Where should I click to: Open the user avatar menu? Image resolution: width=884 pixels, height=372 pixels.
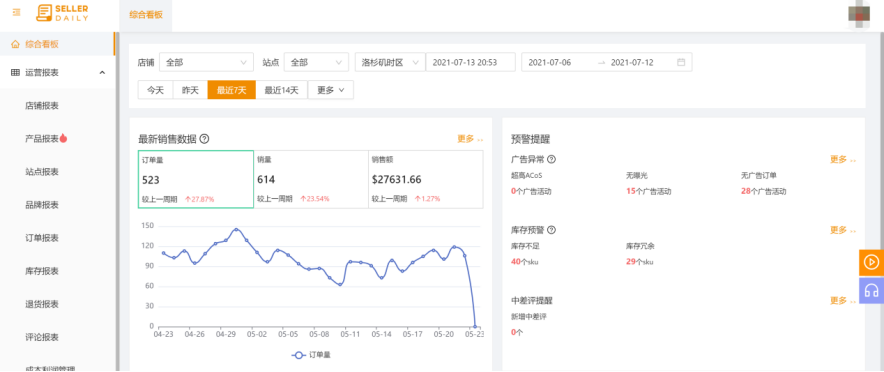click(x=860, y=14)
